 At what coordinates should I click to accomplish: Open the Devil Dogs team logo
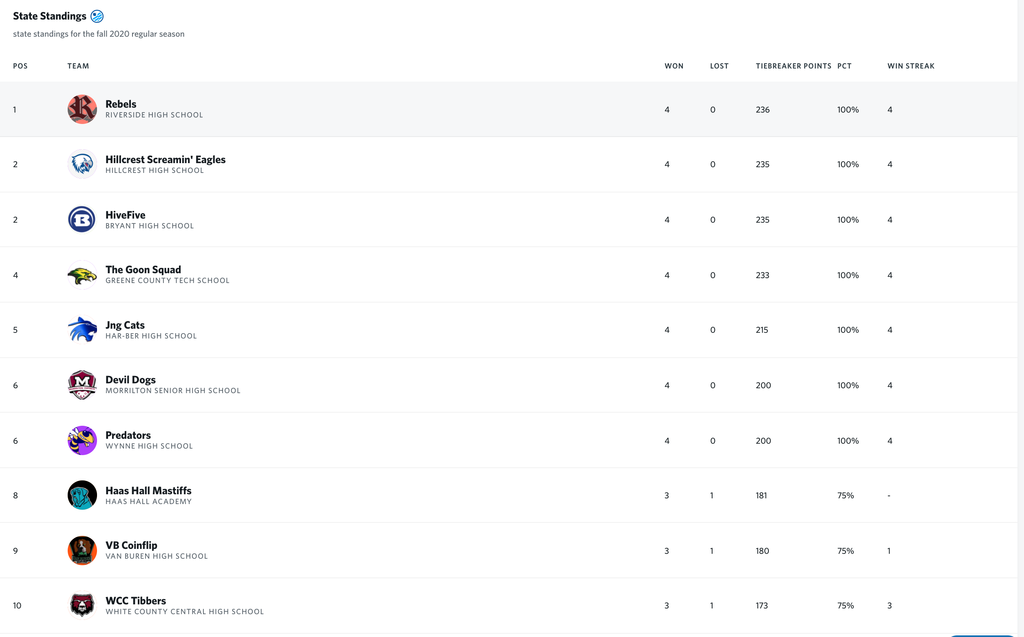click(82, 385)
